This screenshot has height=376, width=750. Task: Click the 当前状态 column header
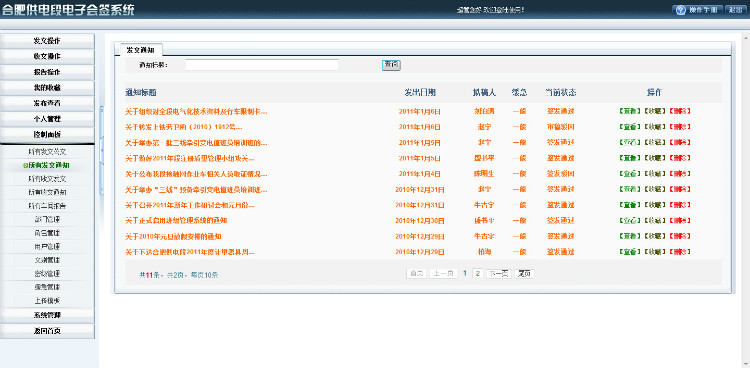coord(561,92)
